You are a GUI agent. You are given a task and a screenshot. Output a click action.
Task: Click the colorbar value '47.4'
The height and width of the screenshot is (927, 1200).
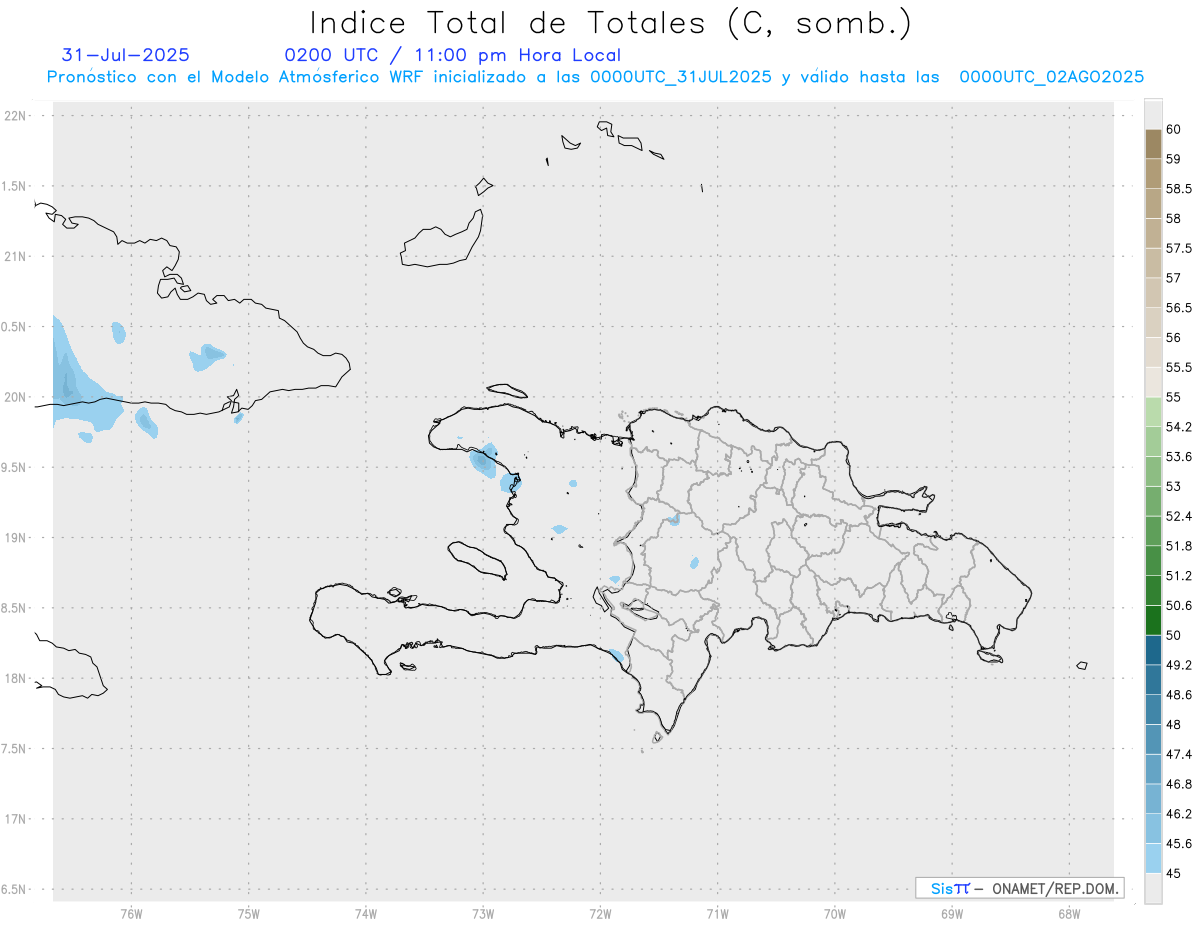tap(1179, 754)
